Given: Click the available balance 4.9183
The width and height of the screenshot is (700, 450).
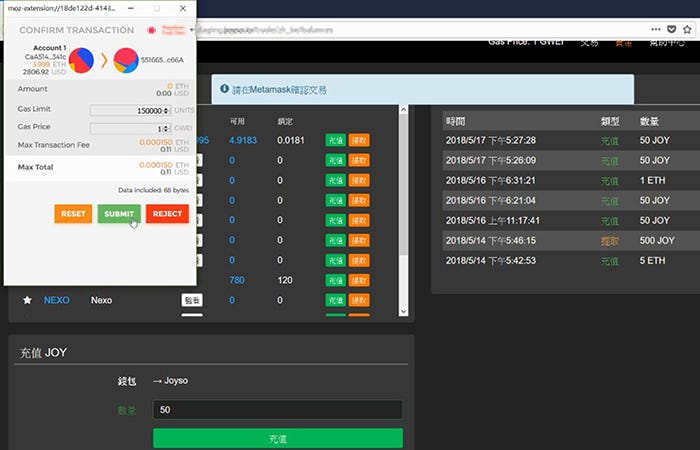Looking at the screenshot, I should point(243,140).
